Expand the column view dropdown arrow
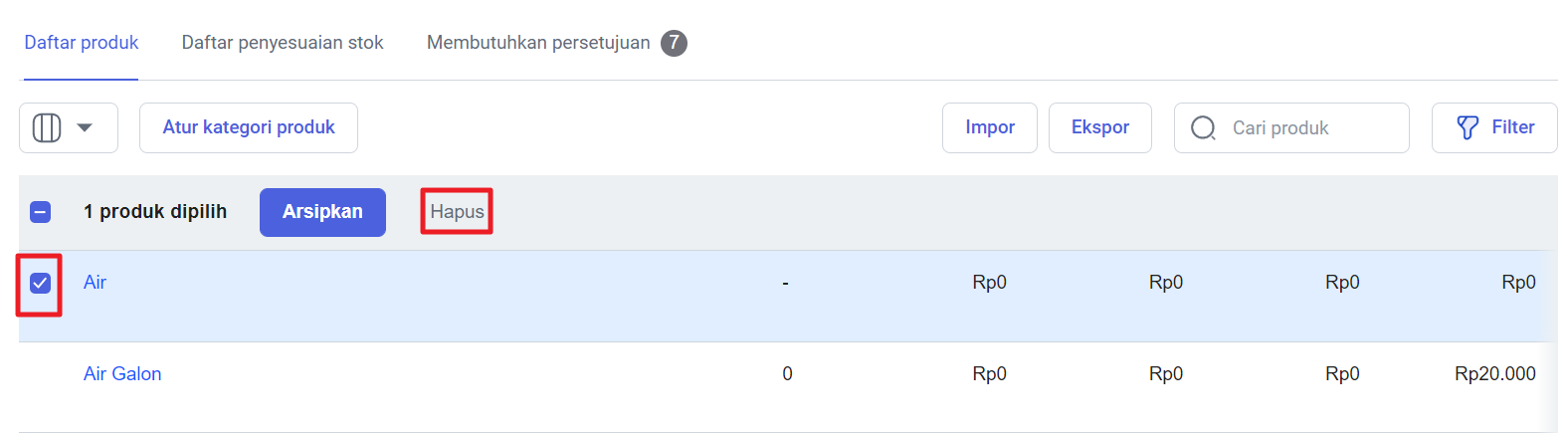 click(x=85, y=127)
